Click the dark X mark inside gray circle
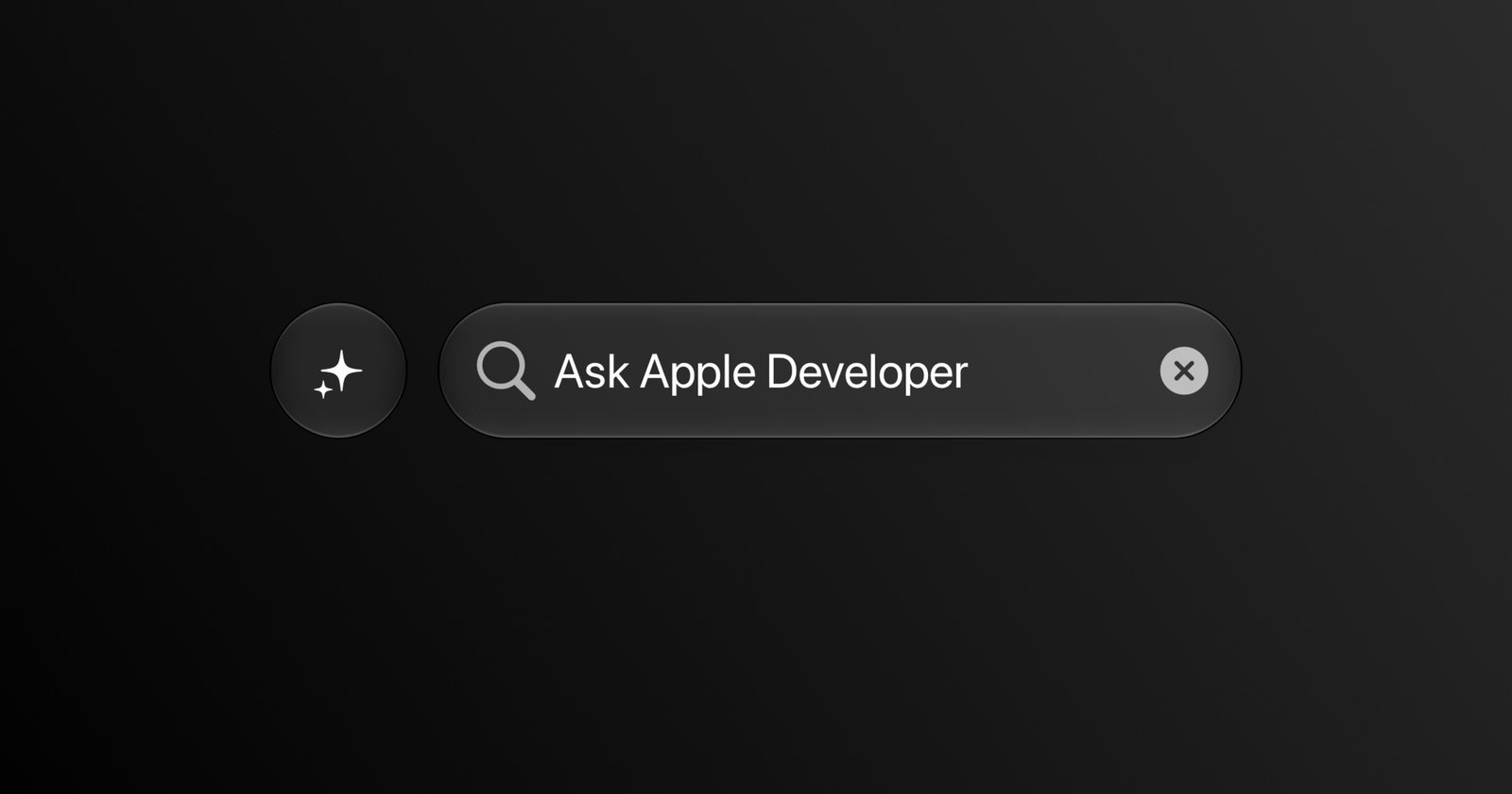 pyautogui.click(x=1184, y=371)
